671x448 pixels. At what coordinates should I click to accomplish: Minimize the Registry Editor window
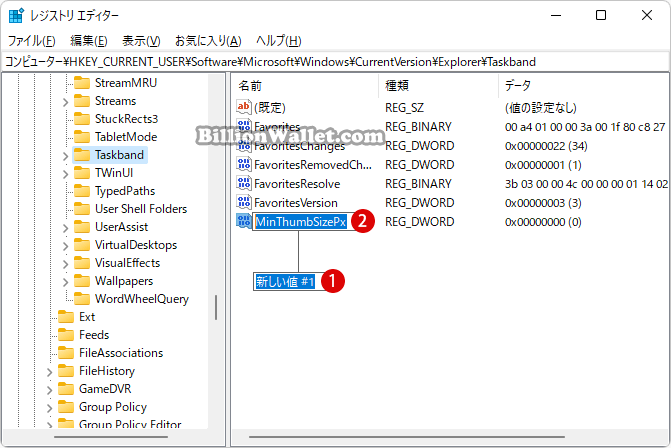(x=556, y=15)
